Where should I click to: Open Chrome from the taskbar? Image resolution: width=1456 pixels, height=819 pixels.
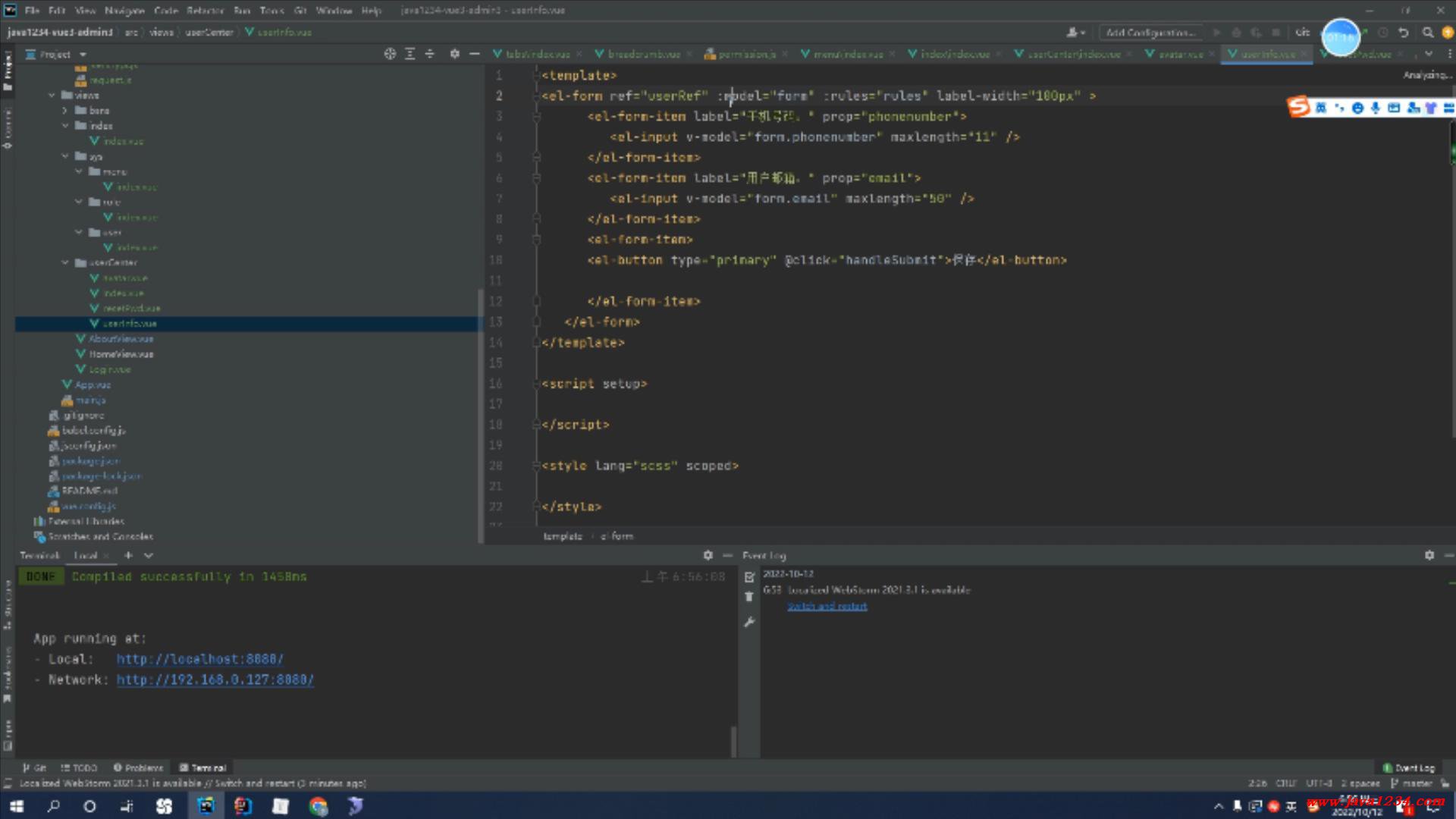[318, 806]
